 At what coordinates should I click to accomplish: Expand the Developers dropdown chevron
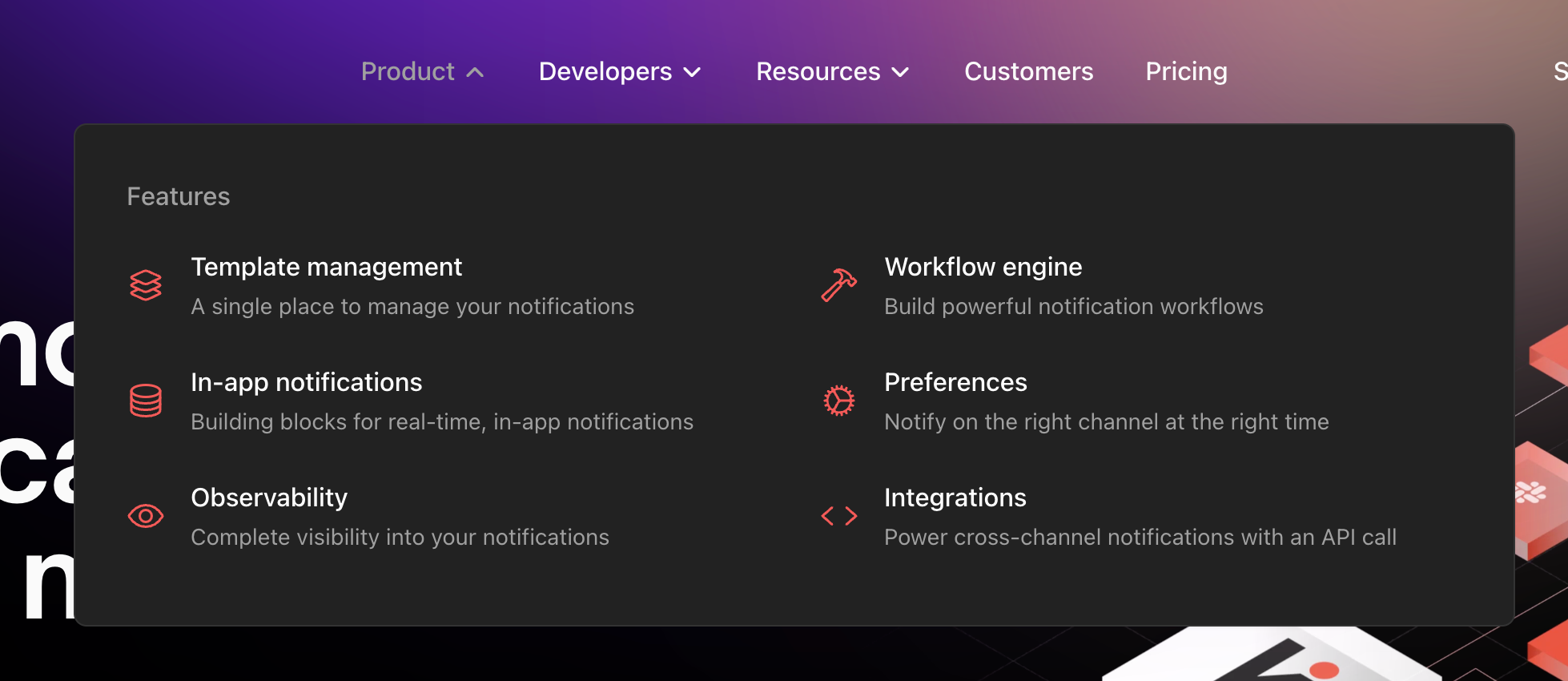(692, 73)
